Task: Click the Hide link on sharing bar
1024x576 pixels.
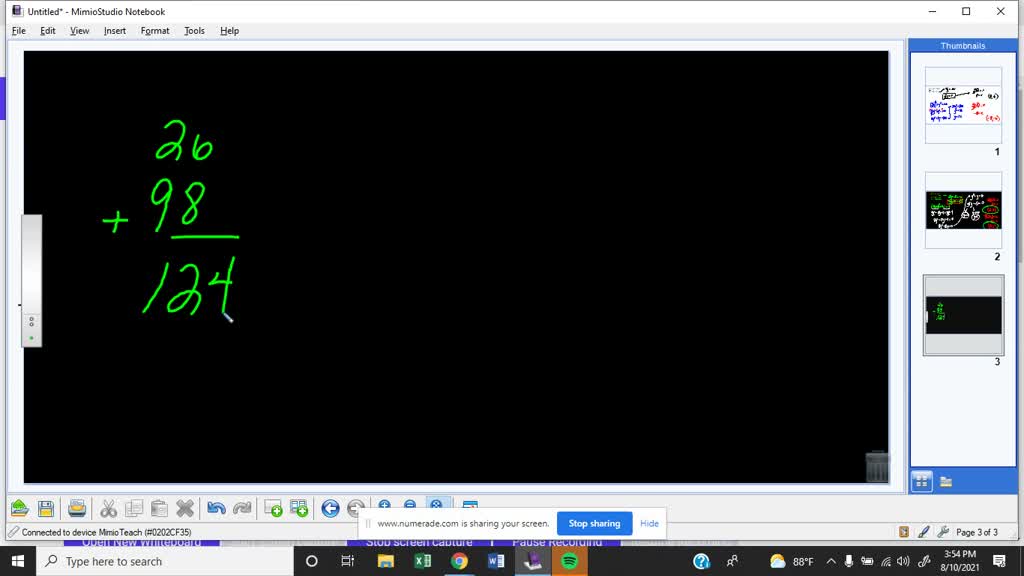Action: tap(649, 523)
